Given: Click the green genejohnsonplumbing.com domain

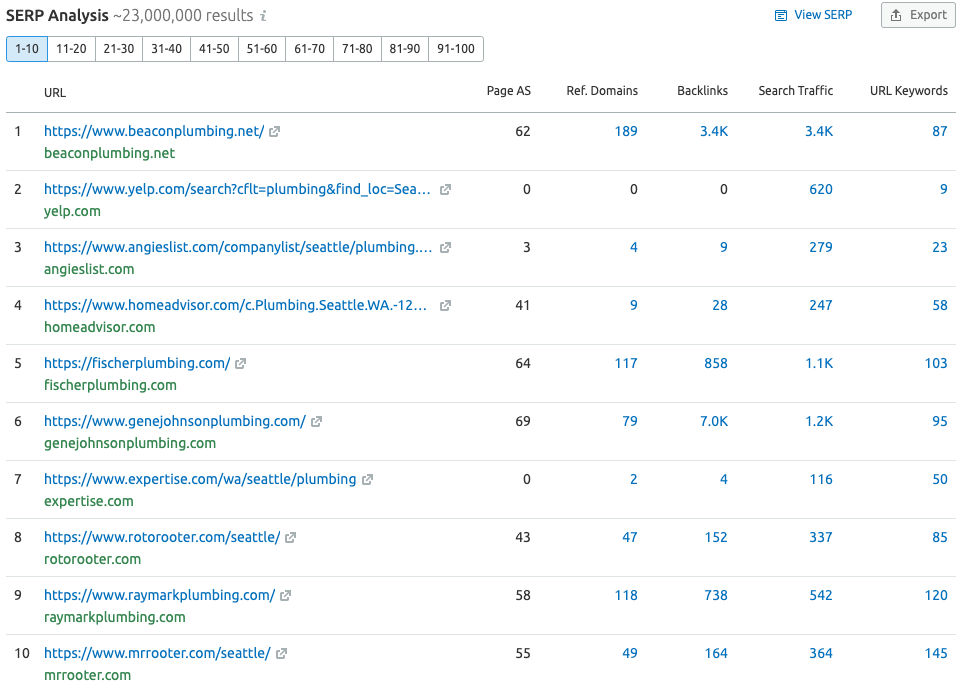Looking at the screenshot, I should tap(130, 443).
